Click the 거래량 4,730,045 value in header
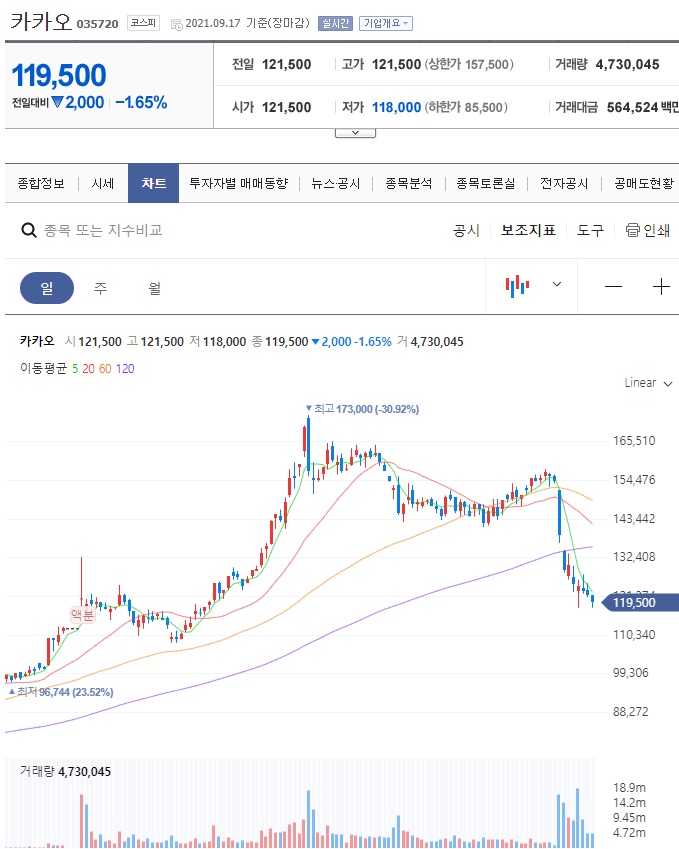The image size is (679, 849). (x=628, y=64)
